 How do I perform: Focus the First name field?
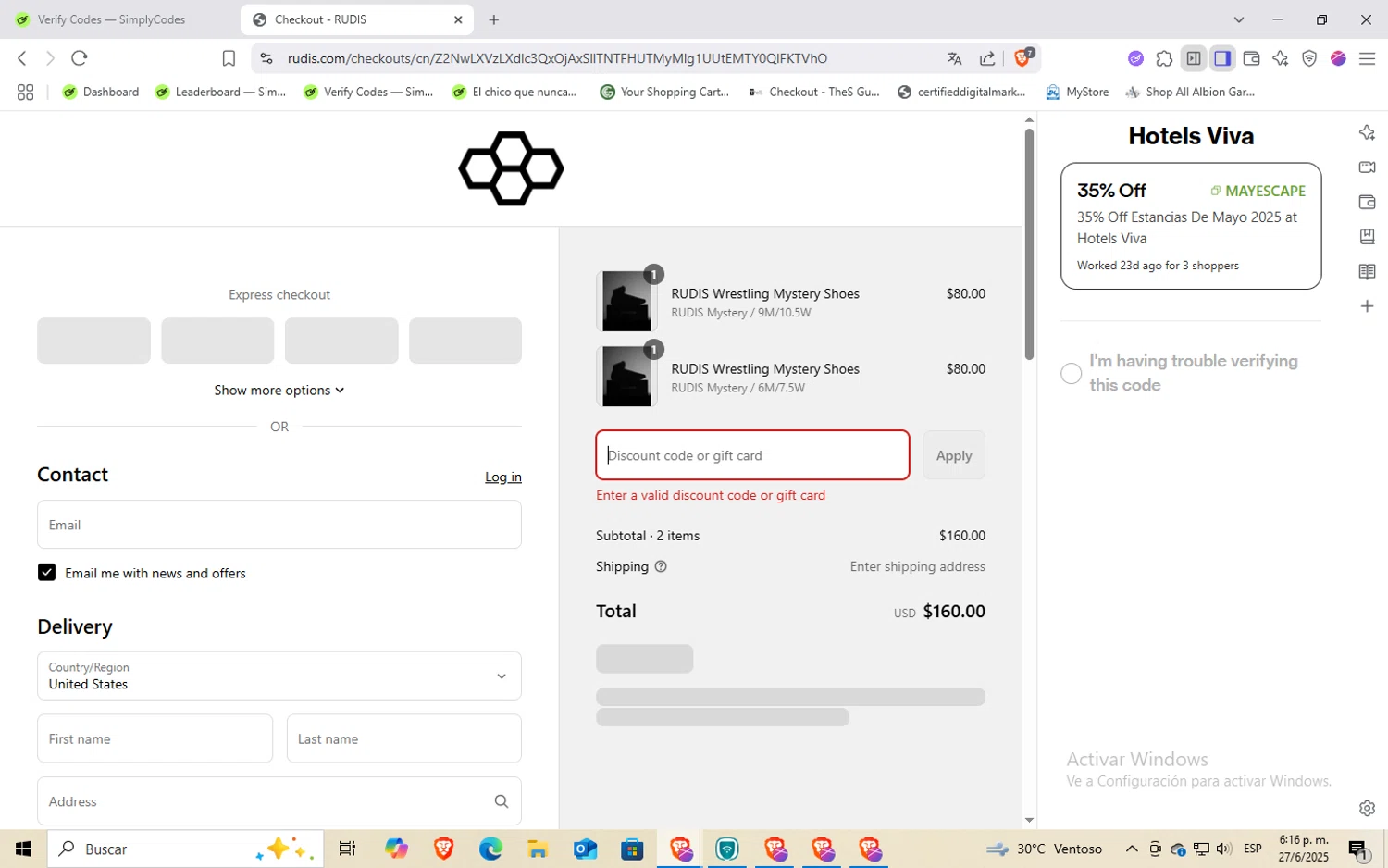pos(155,738)
